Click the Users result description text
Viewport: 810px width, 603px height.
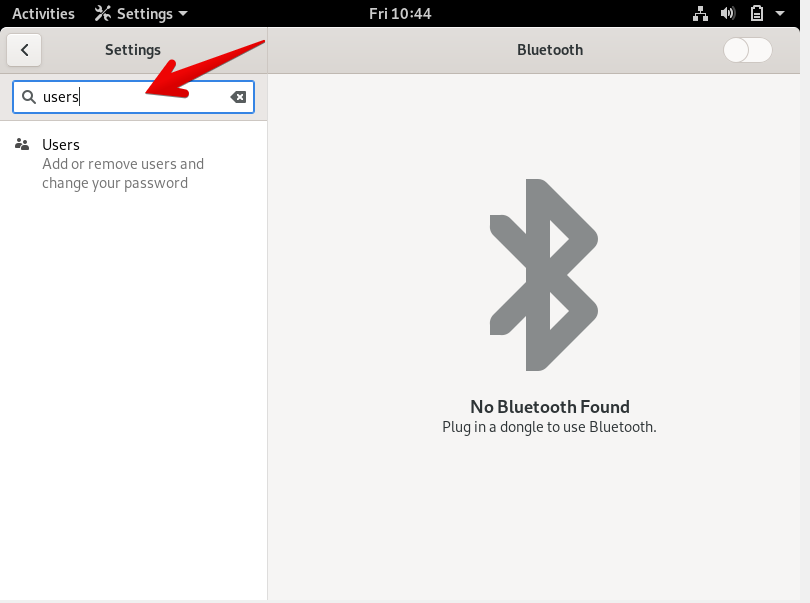[122, 173]
